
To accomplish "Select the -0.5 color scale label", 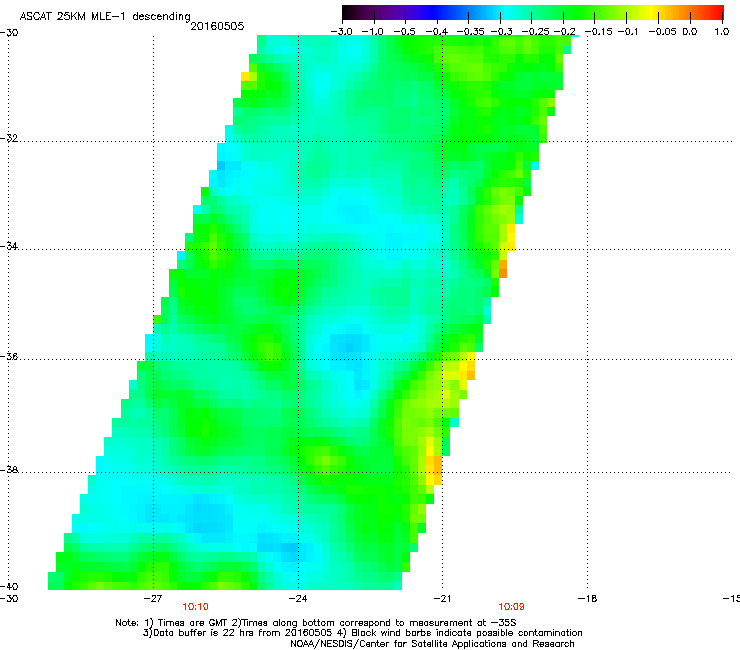I will (x=404, y=32).
